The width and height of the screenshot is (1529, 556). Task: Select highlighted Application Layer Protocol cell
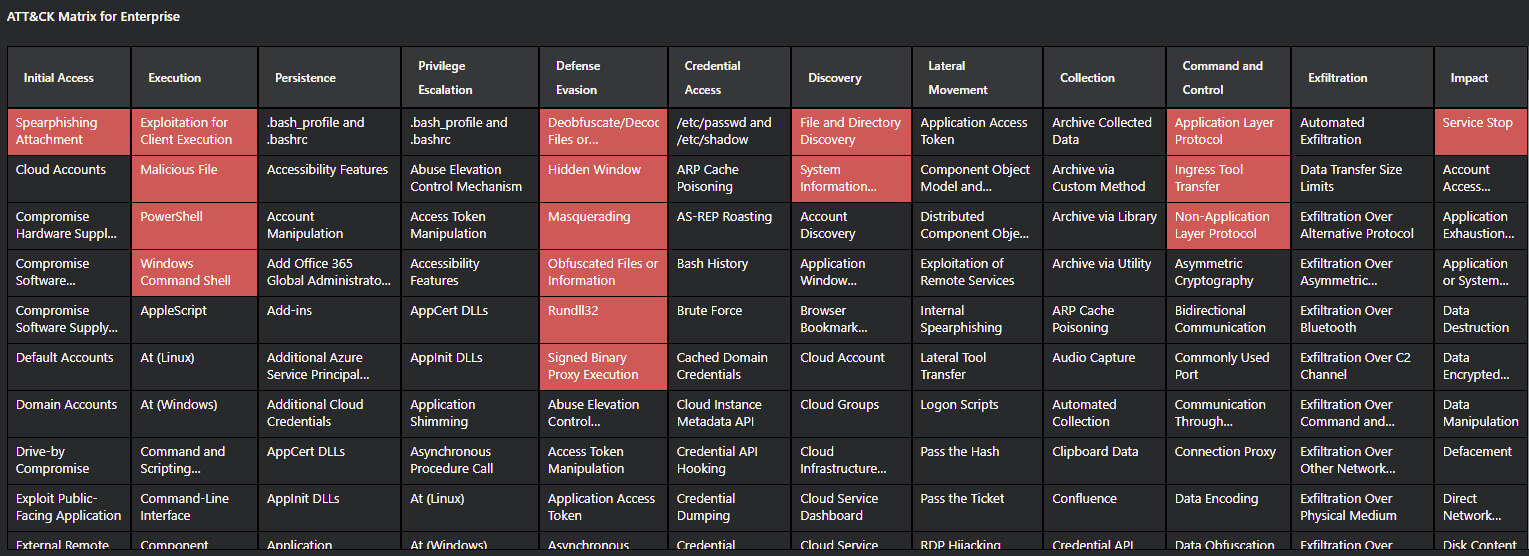pos(1229,132)
